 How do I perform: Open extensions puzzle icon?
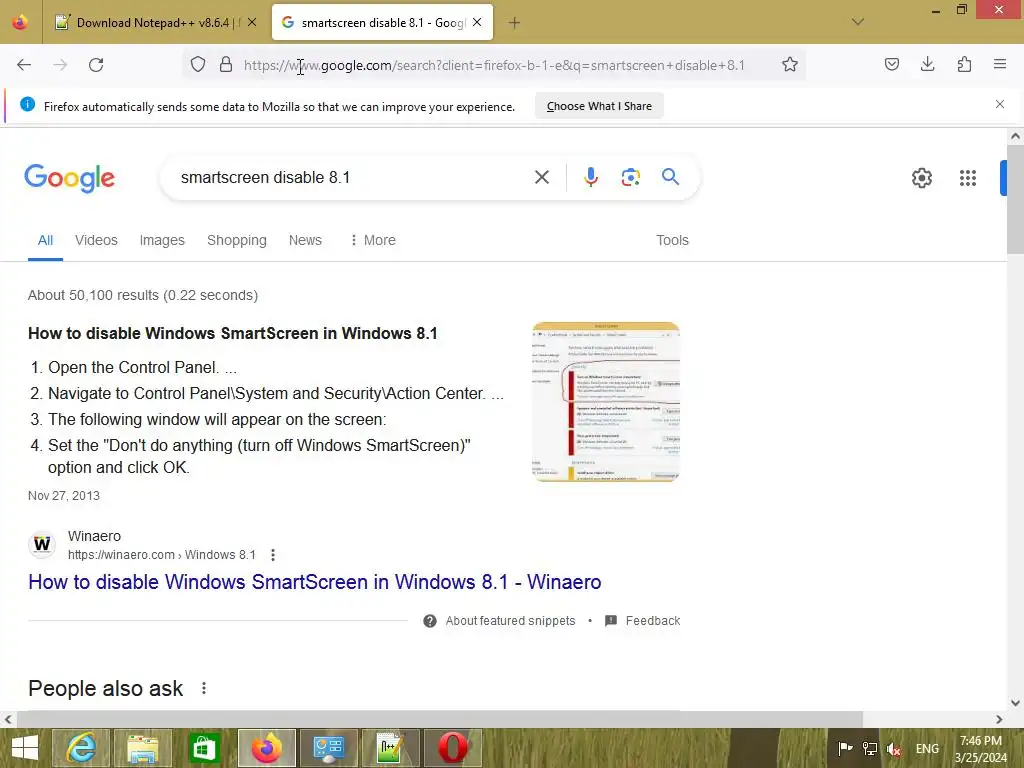point(964,64)
